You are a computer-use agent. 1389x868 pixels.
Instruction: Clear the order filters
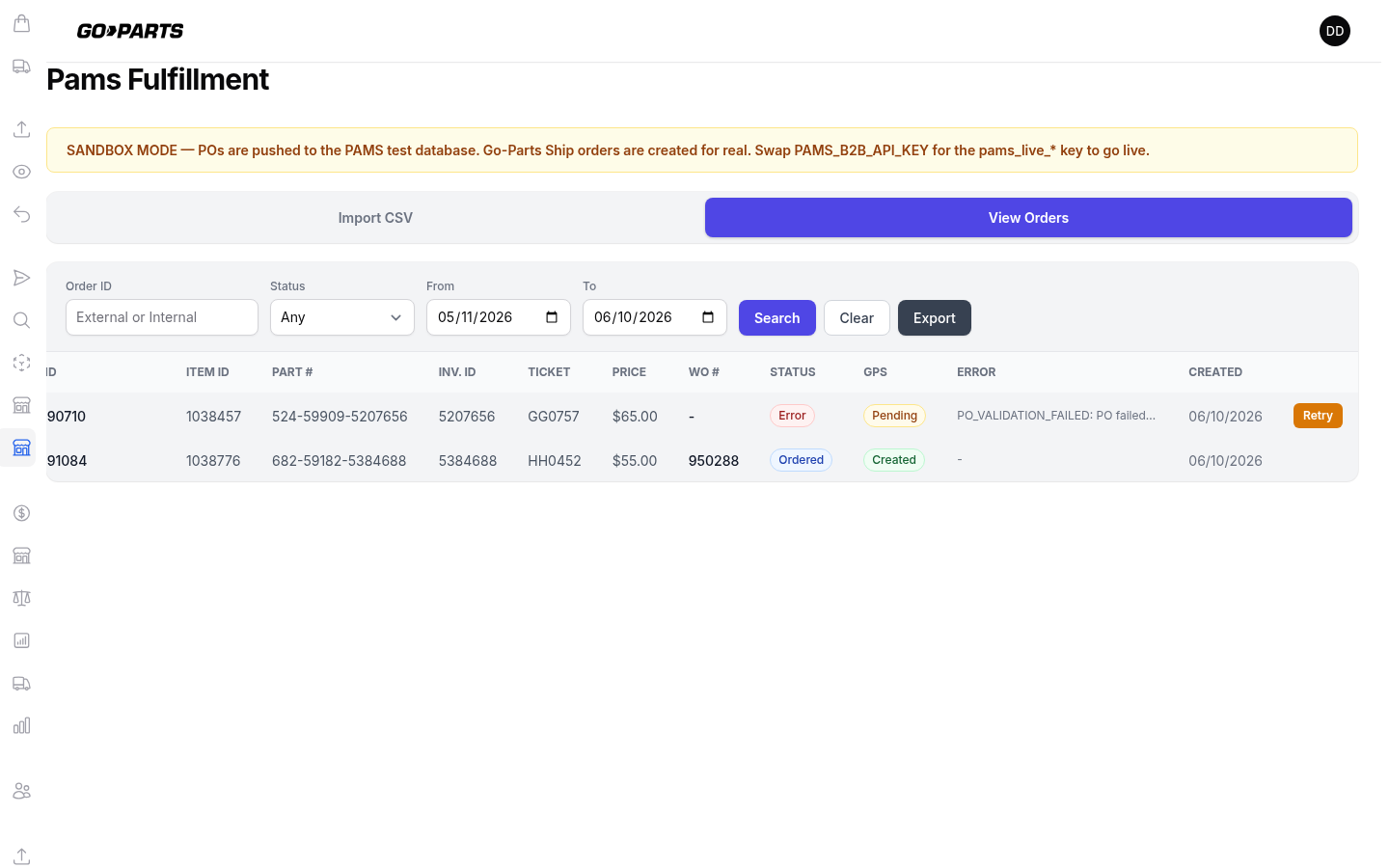pos(857,318)
